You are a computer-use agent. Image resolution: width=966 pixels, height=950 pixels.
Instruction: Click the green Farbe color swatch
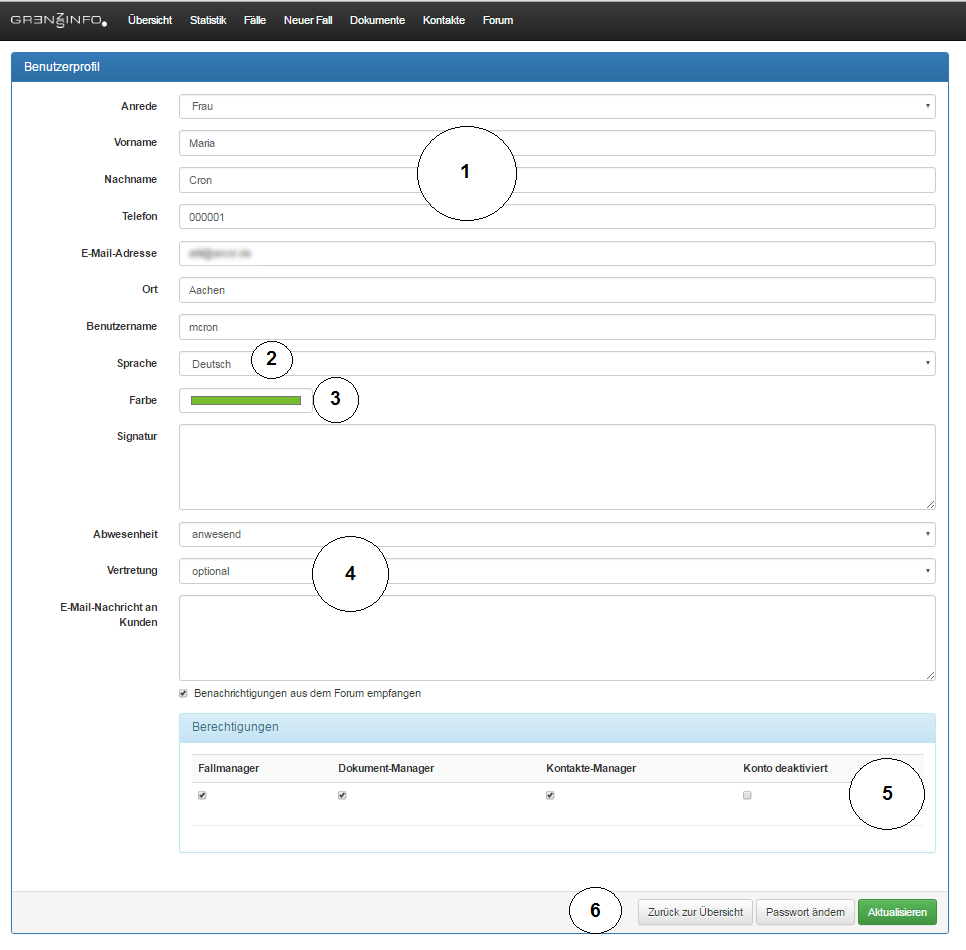click(246, 401)
